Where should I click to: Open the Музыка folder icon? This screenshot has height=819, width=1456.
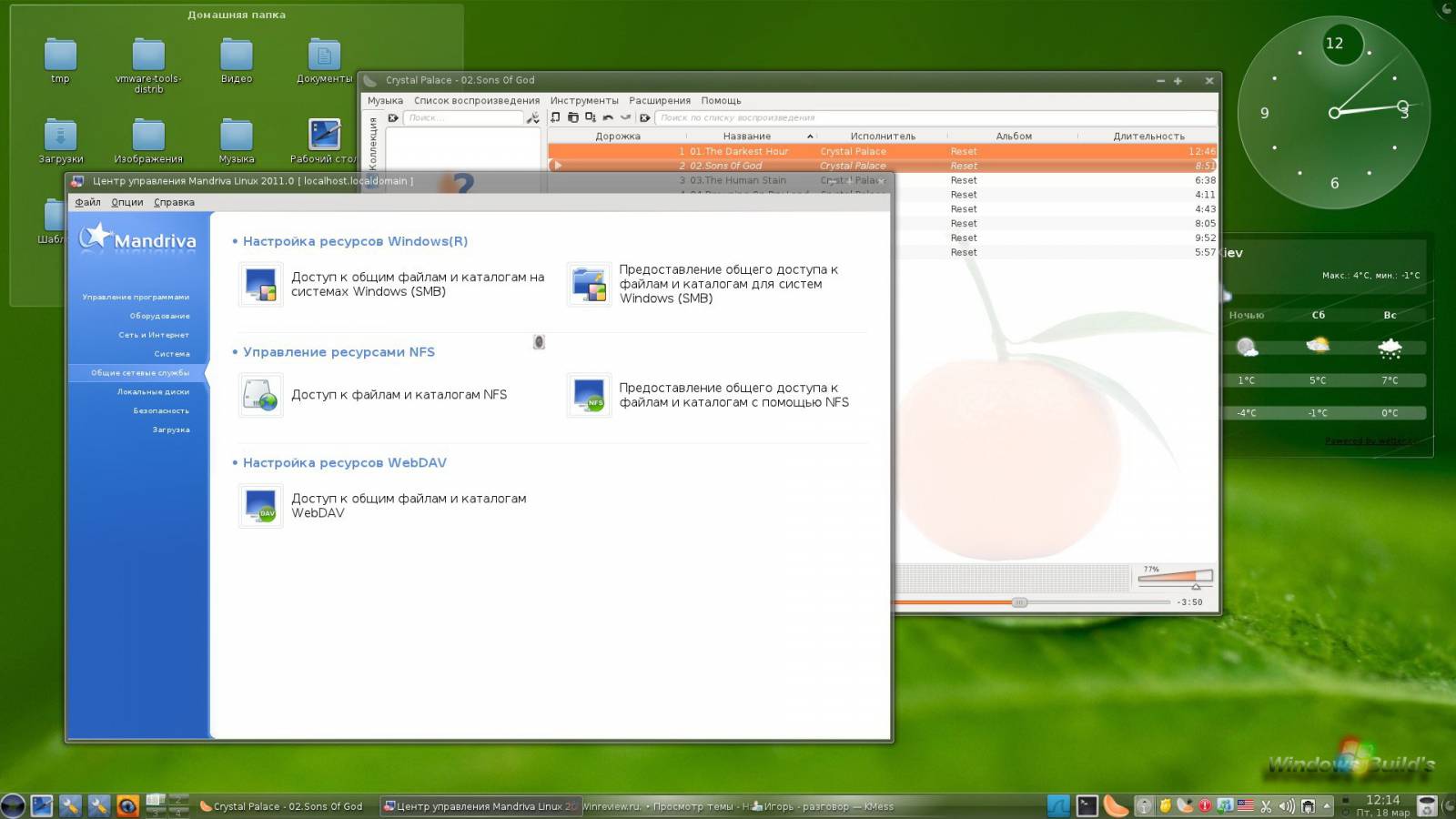(x=236, y=135)
